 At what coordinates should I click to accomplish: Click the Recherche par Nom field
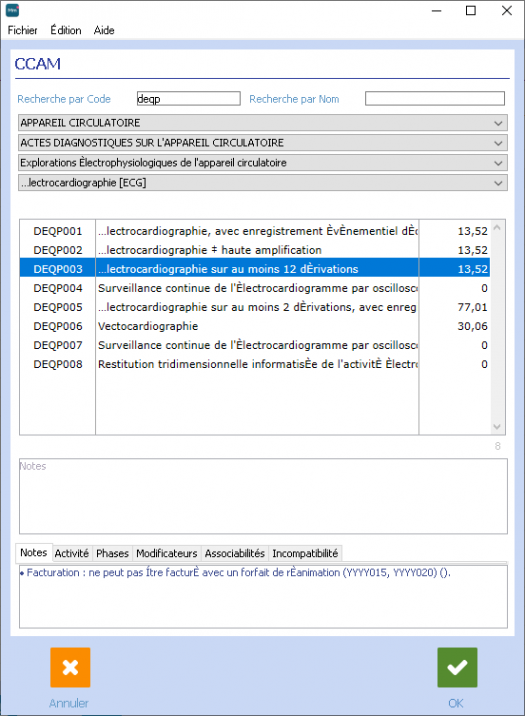click(x=435, y=99)
